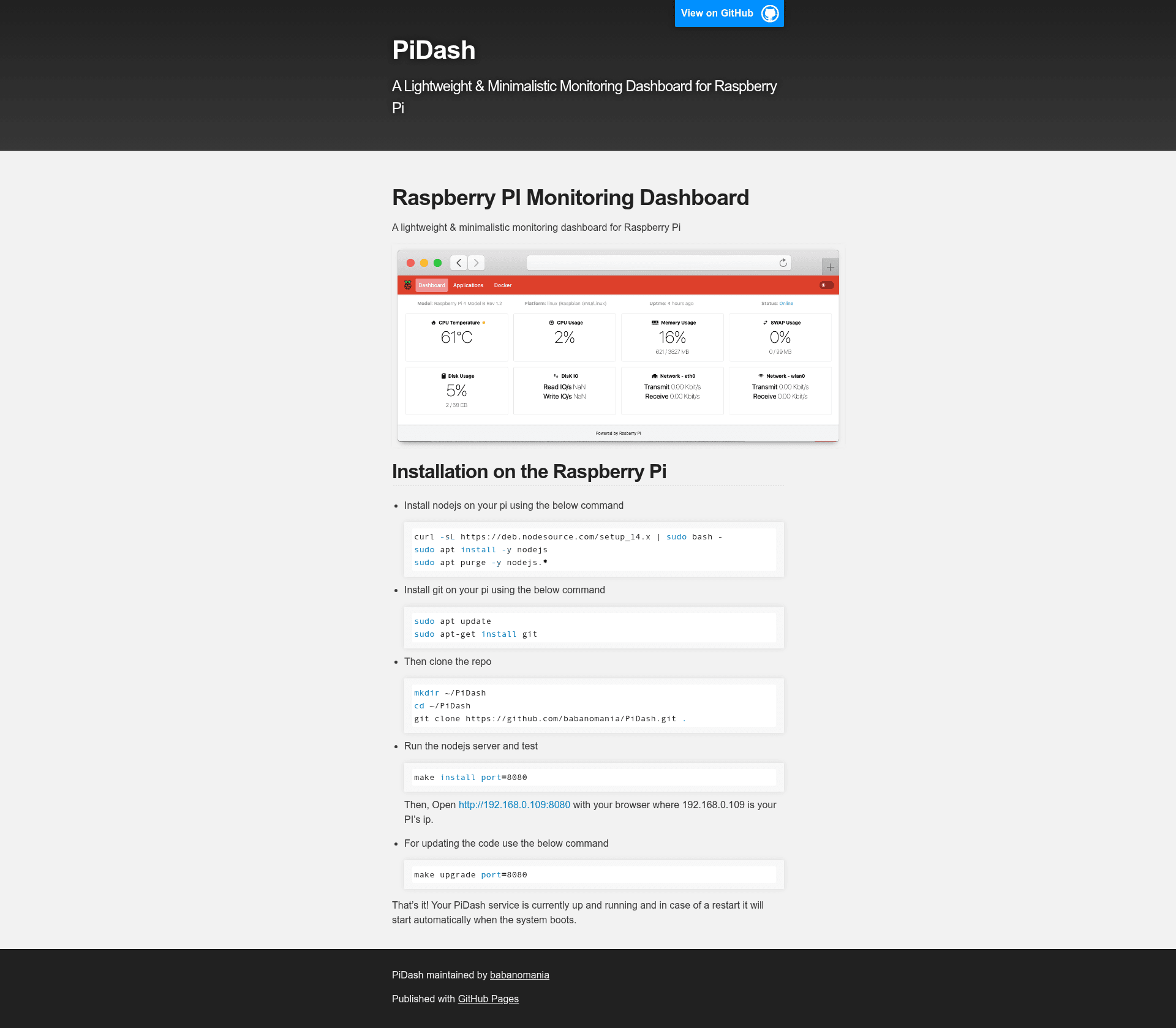1176x1028 pixels.
Task: Click the browser back arrow icon
Action: pyautogui.click(x=459, y=263)
